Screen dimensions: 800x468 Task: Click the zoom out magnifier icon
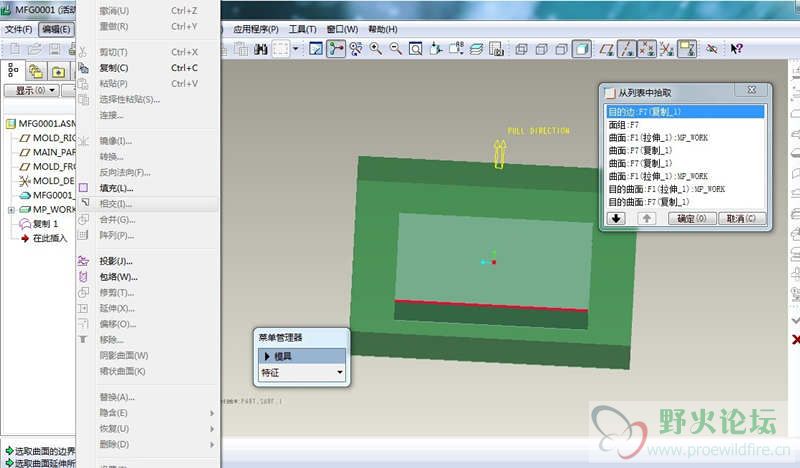point(395,48)
